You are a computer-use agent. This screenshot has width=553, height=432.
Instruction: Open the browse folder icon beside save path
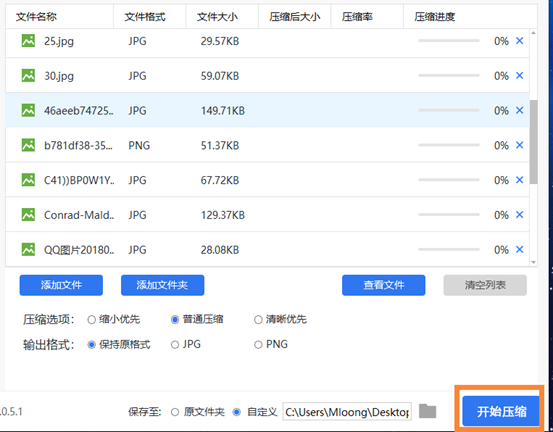[x=427, y=411]
